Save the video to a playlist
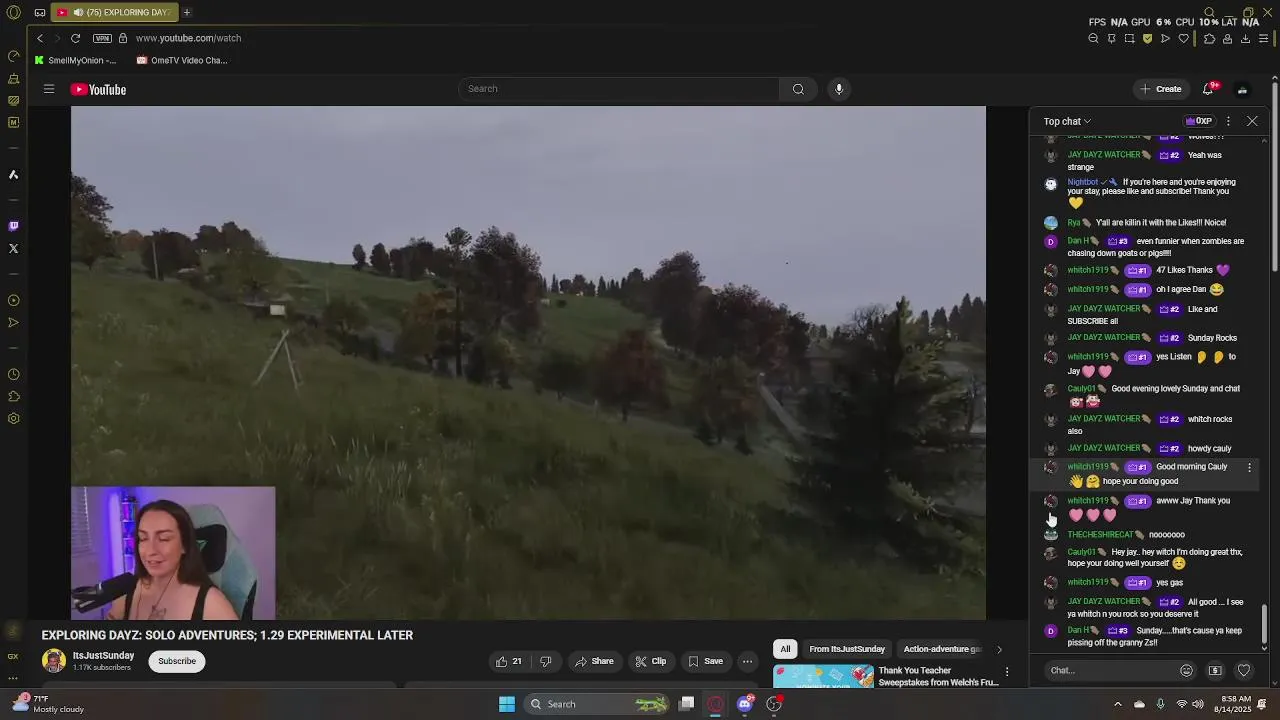 click(705, 661)
